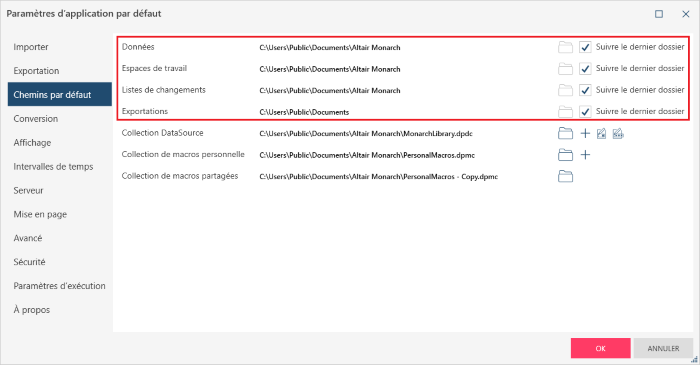Switch to Mise en page section
The height and width of the screenshot is (365, 700).
59,214
